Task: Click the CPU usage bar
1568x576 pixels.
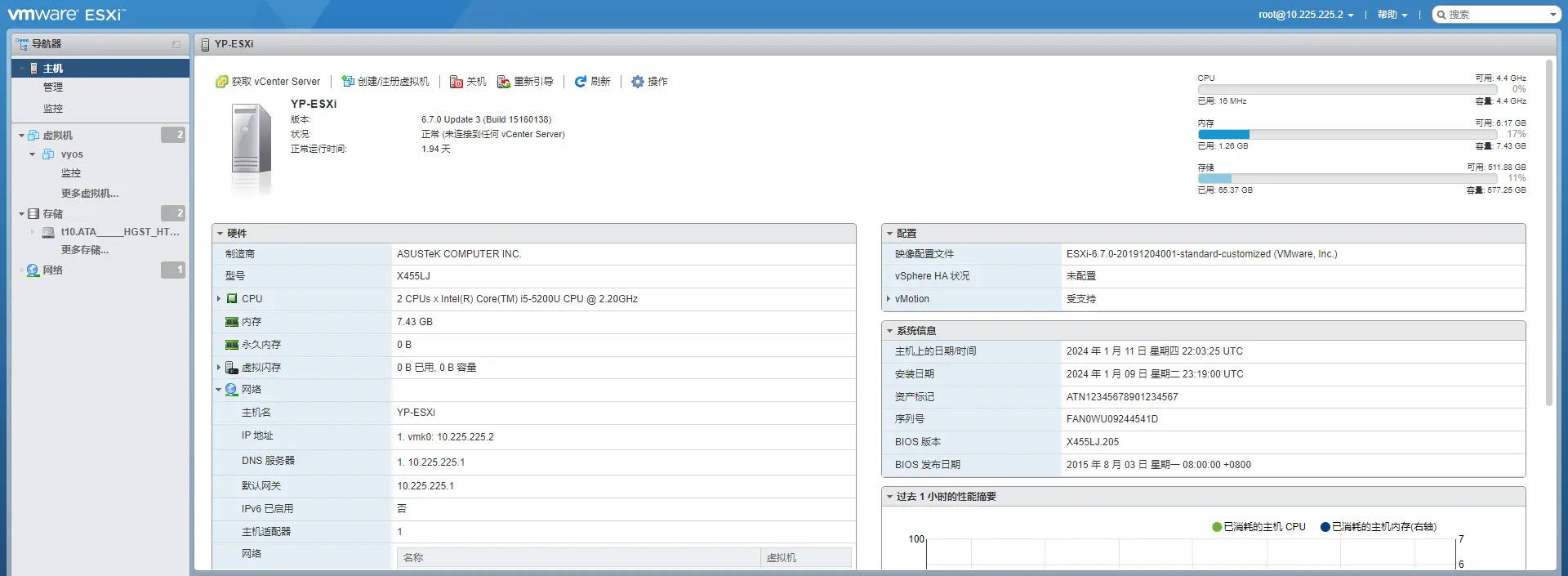Action: pyautogui.click(x=1347, y=90)
